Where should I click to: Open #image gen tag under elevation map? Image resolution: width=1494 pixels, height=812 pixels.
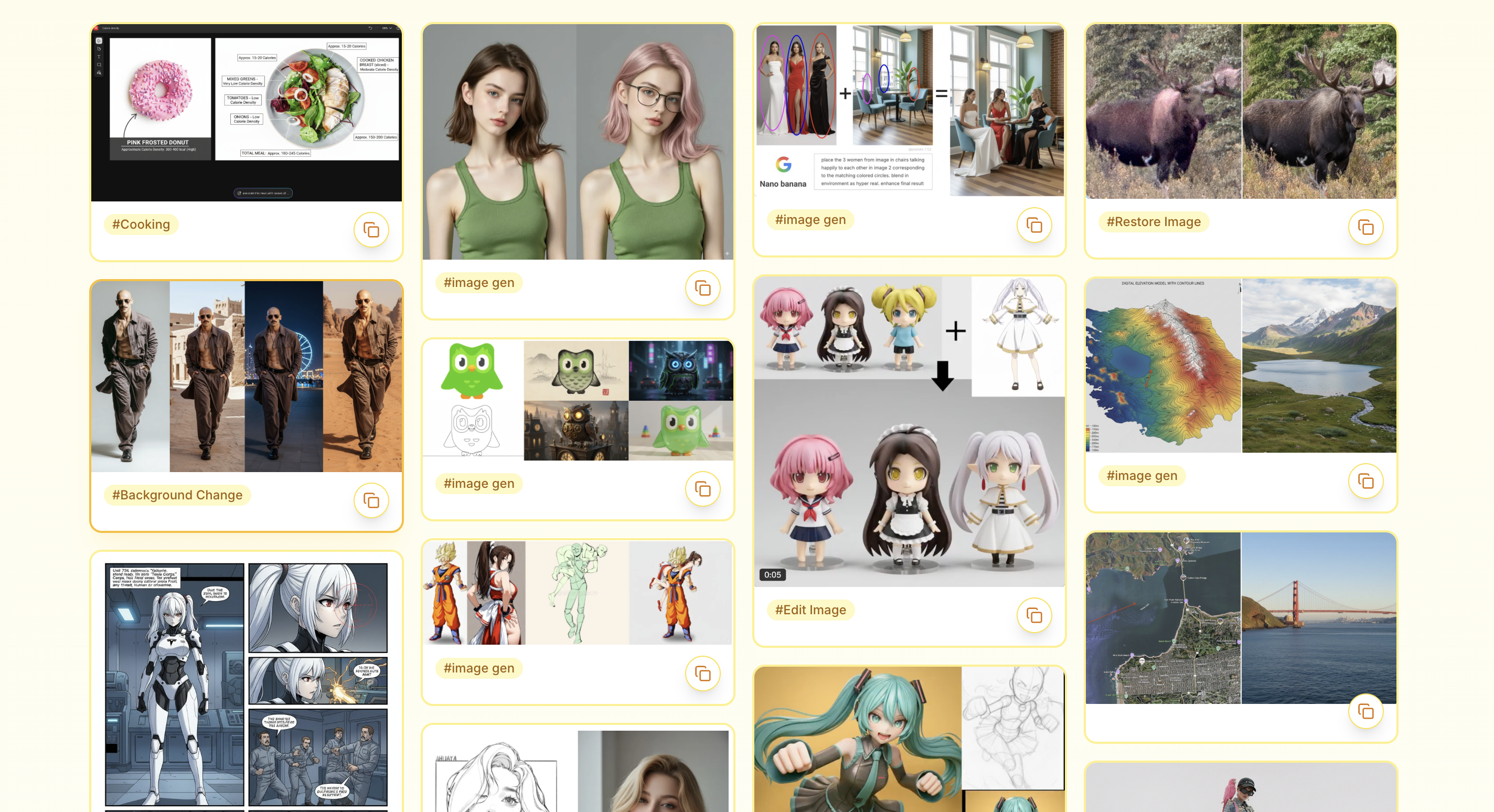pos(1142,476)
